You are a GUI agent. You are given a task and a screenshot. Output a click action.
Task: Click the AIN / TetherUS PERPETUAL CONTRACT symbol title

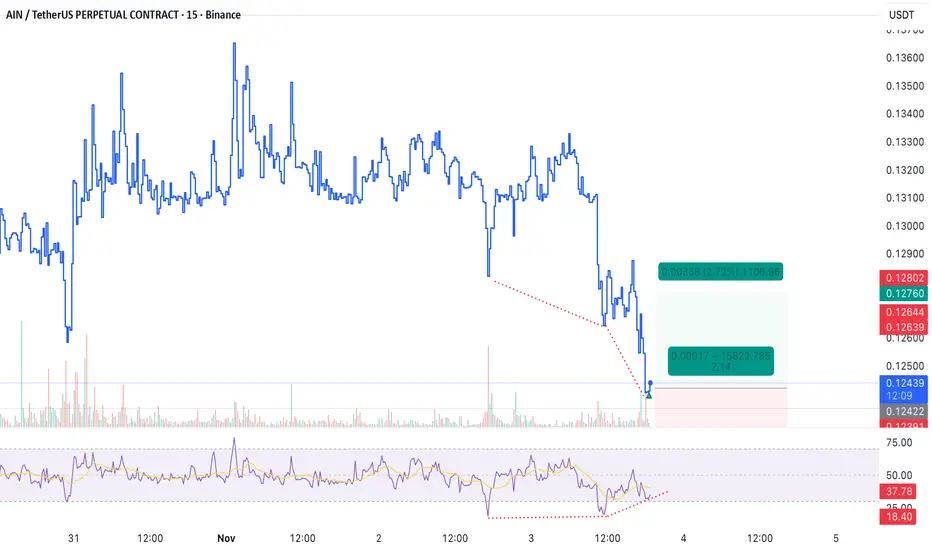click(x=123, y=15)
